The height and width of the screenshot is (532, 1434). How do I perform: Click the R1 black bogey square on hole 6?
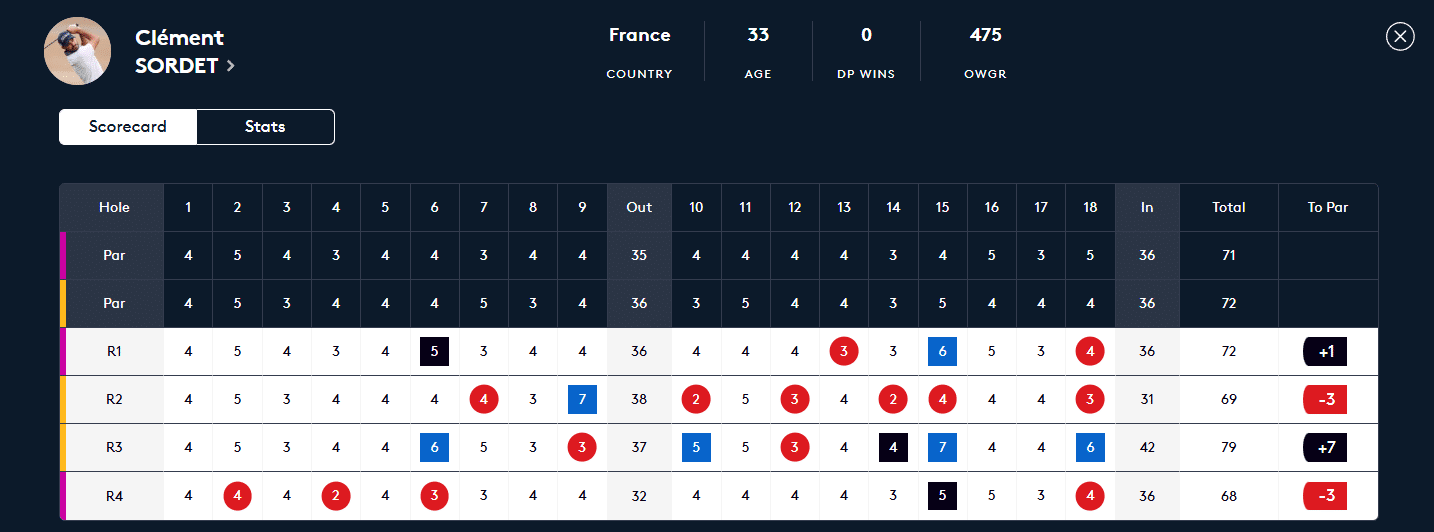coord(434,352)
